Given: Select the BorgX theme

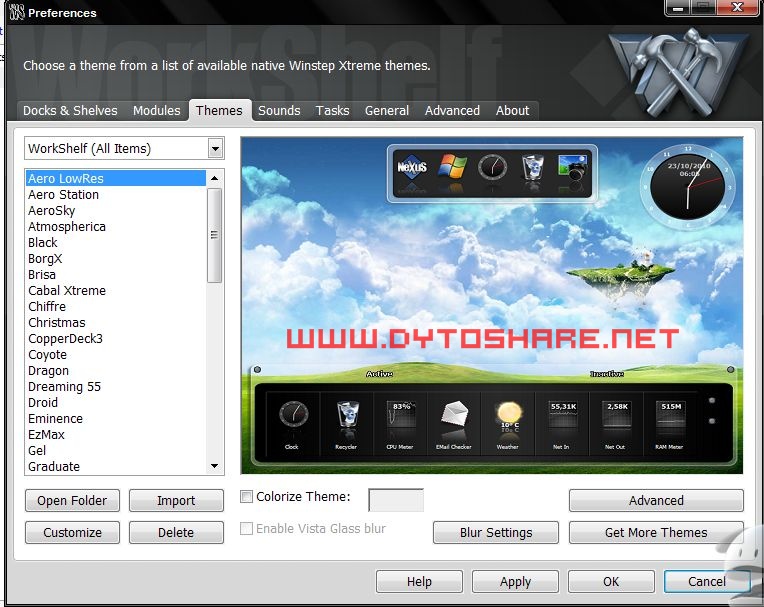Looking at the screenshot, I should pyautogui.click(x=116, y=259).
